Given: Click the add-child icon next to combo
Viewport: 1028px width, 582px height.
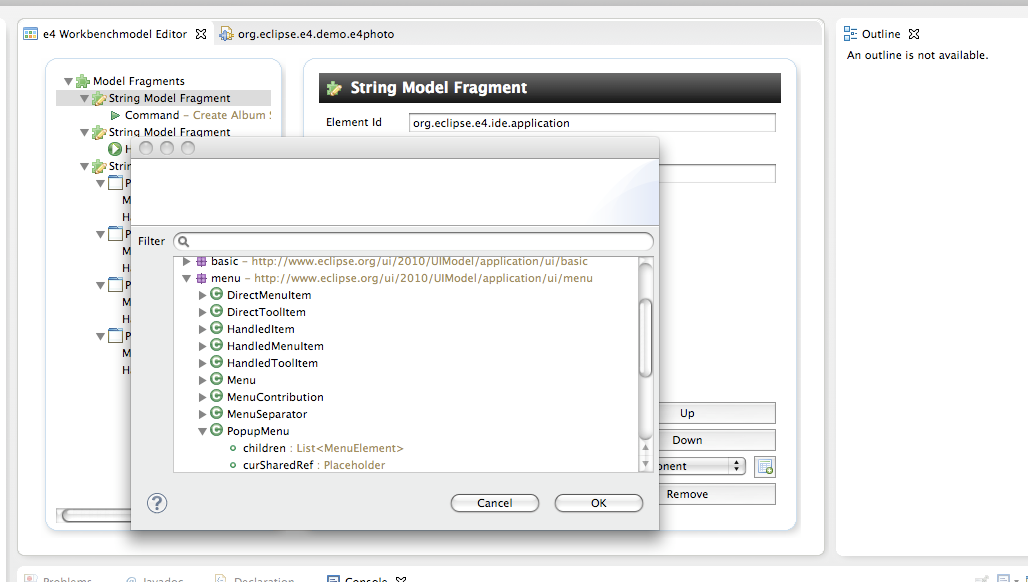Looking at the screenshot, I should coord(765,467).
